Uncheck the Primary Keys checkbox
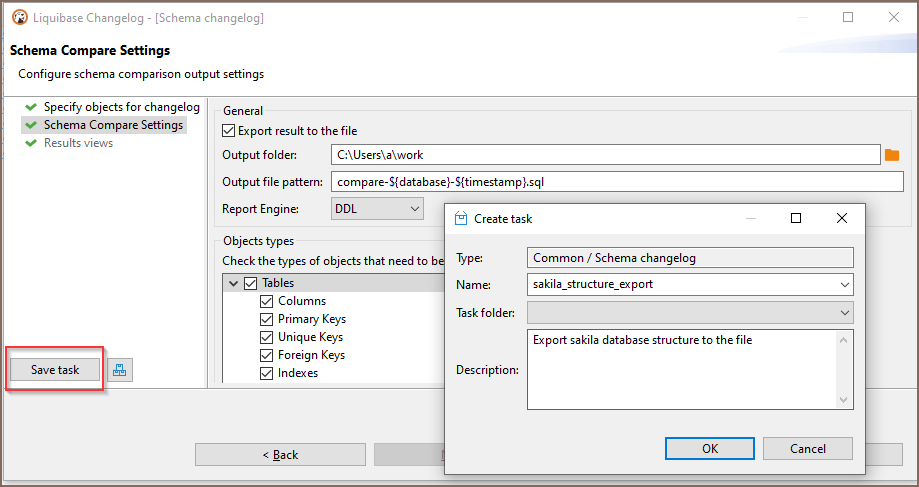 [267, 319]
